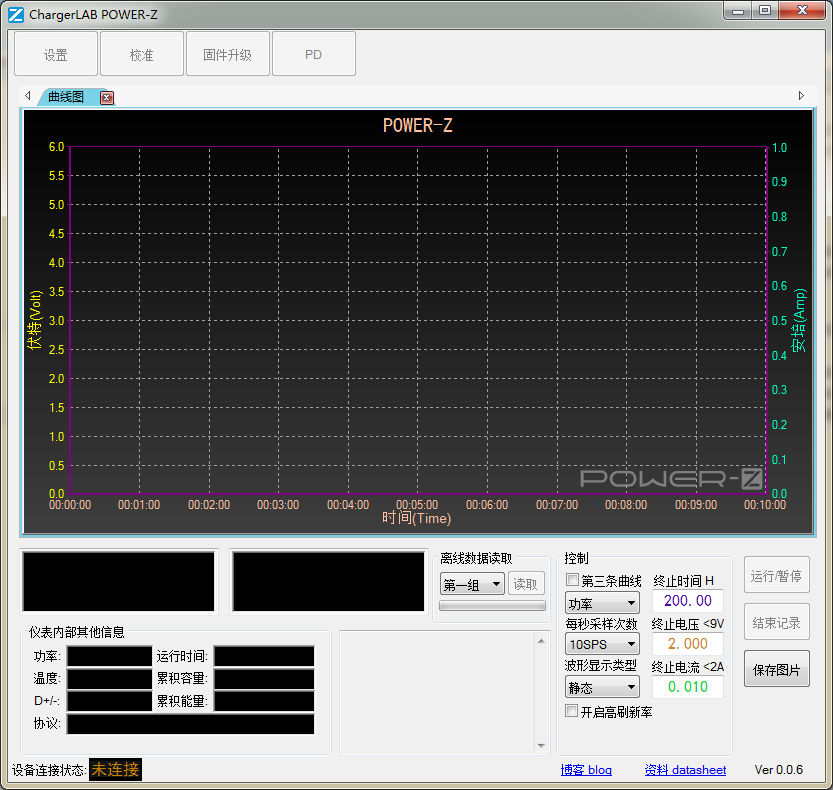Enable the 开启高刷新率 high refresh checkbox
This screenshot has height=790, width=833.
(571, 709)
